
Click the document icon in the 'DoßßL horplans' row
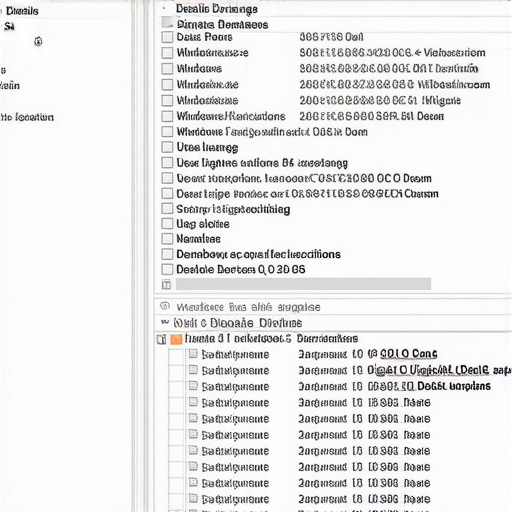pos(193,385)
